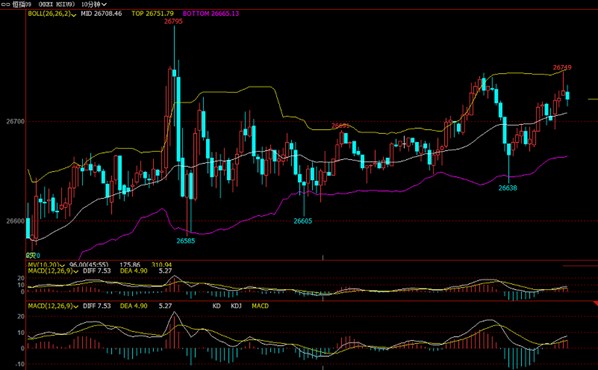This screenshot has height=370, width=598.
Task: Click the link chain icon beside symbol name
Action: (6, 4)
